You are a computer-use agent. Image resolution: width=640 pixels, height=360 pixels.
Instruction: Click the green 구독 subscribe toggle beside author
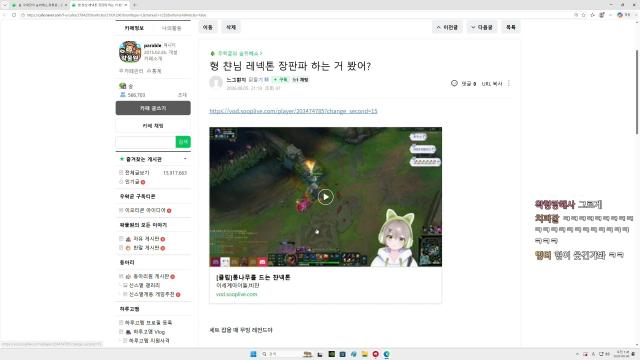pyautogui.click(x=280, y=80)
